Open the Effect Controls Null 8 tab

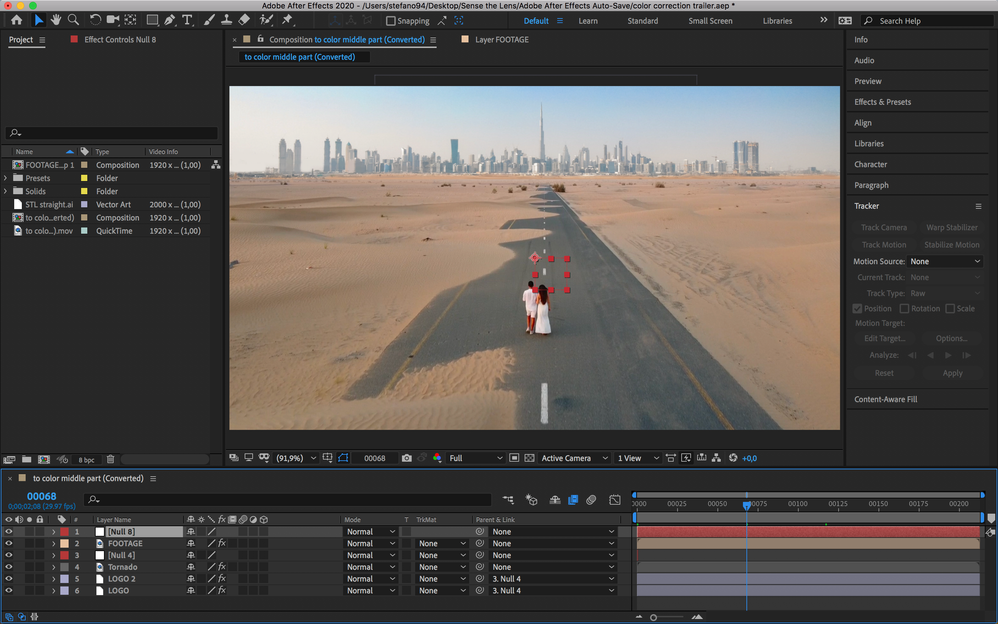point(119,40)
